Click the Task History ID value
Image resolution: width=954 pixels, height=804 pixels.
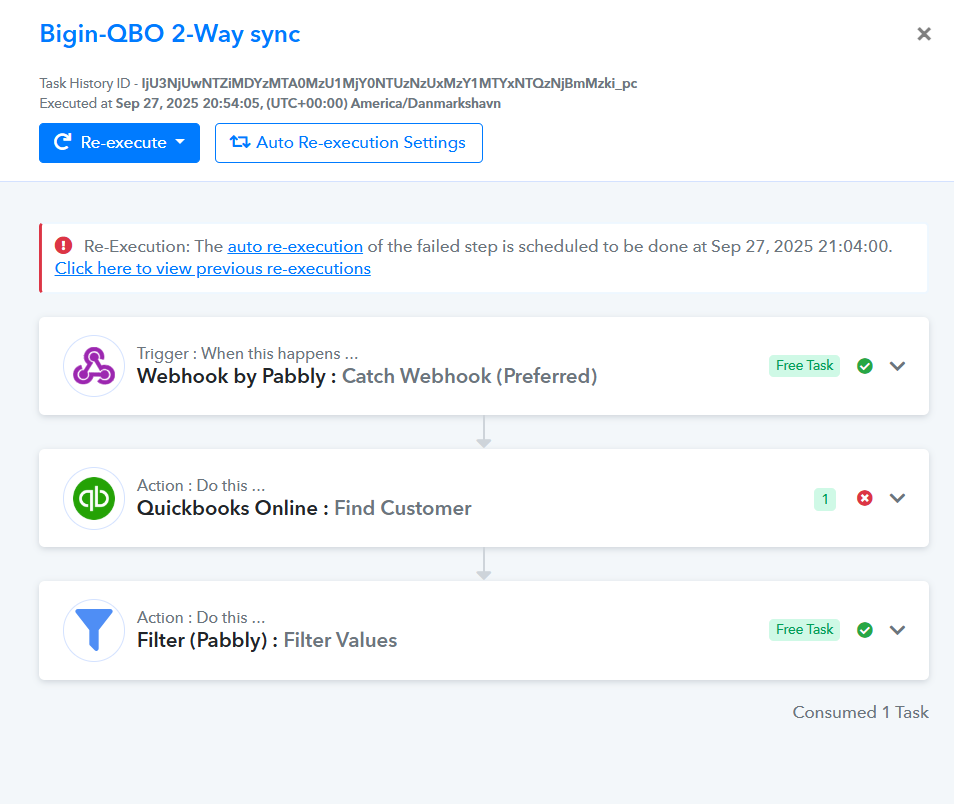(x=389, y=83)
